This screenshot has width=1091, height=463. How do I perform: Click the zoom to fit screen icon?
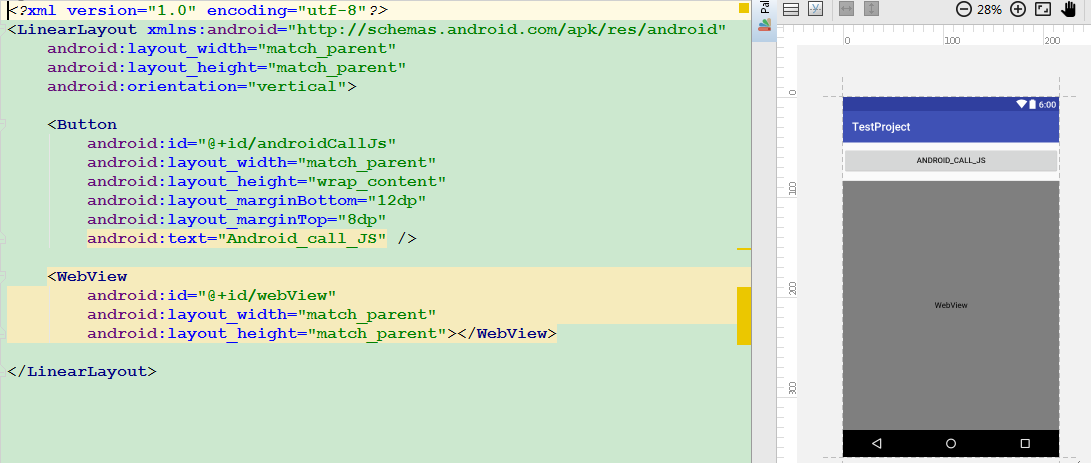(1043, 9)
